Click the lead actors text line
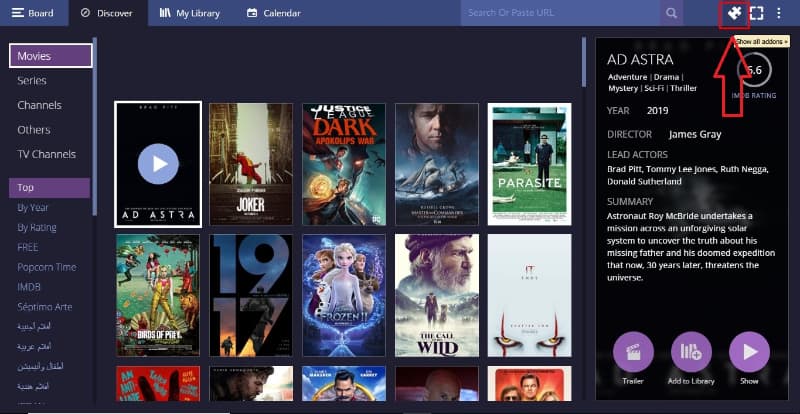 coord(688,175)
